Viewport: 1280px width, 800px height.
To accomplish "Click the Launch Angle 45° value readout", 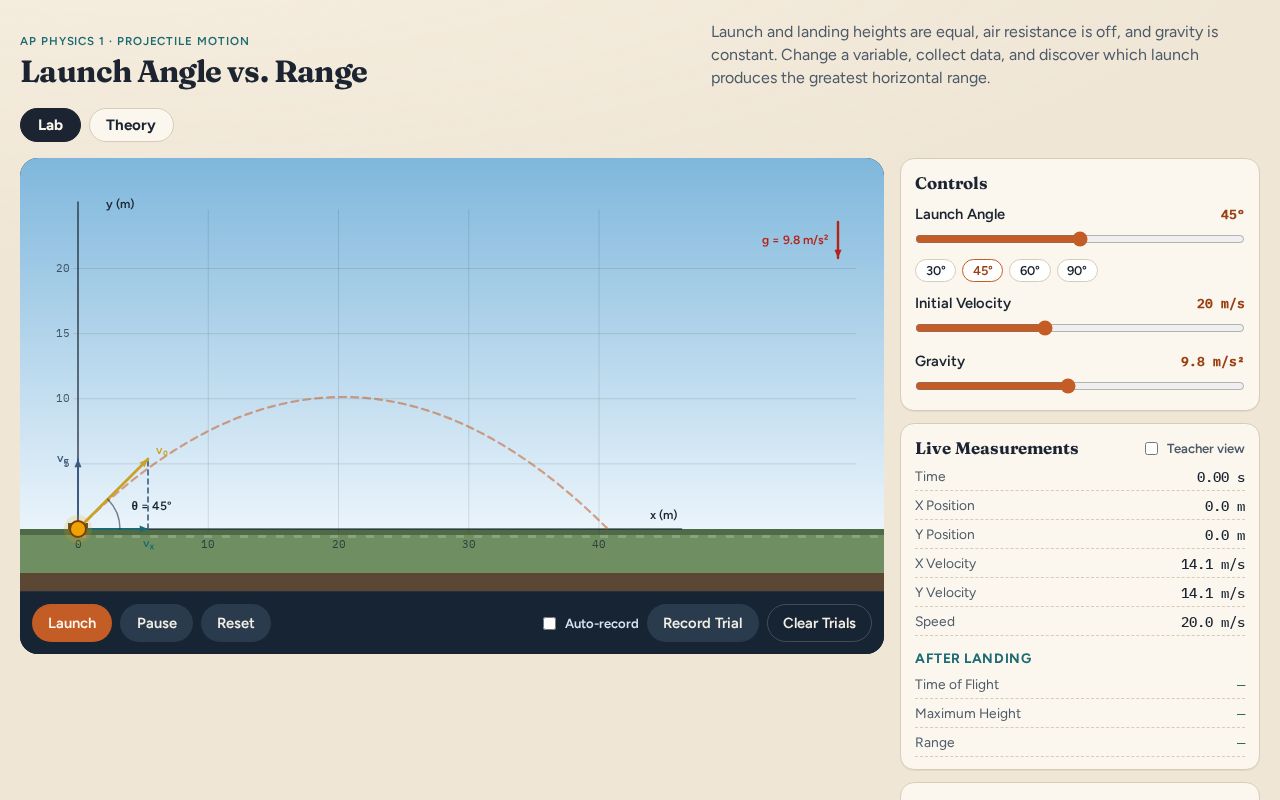I will tap(1232, 215).
